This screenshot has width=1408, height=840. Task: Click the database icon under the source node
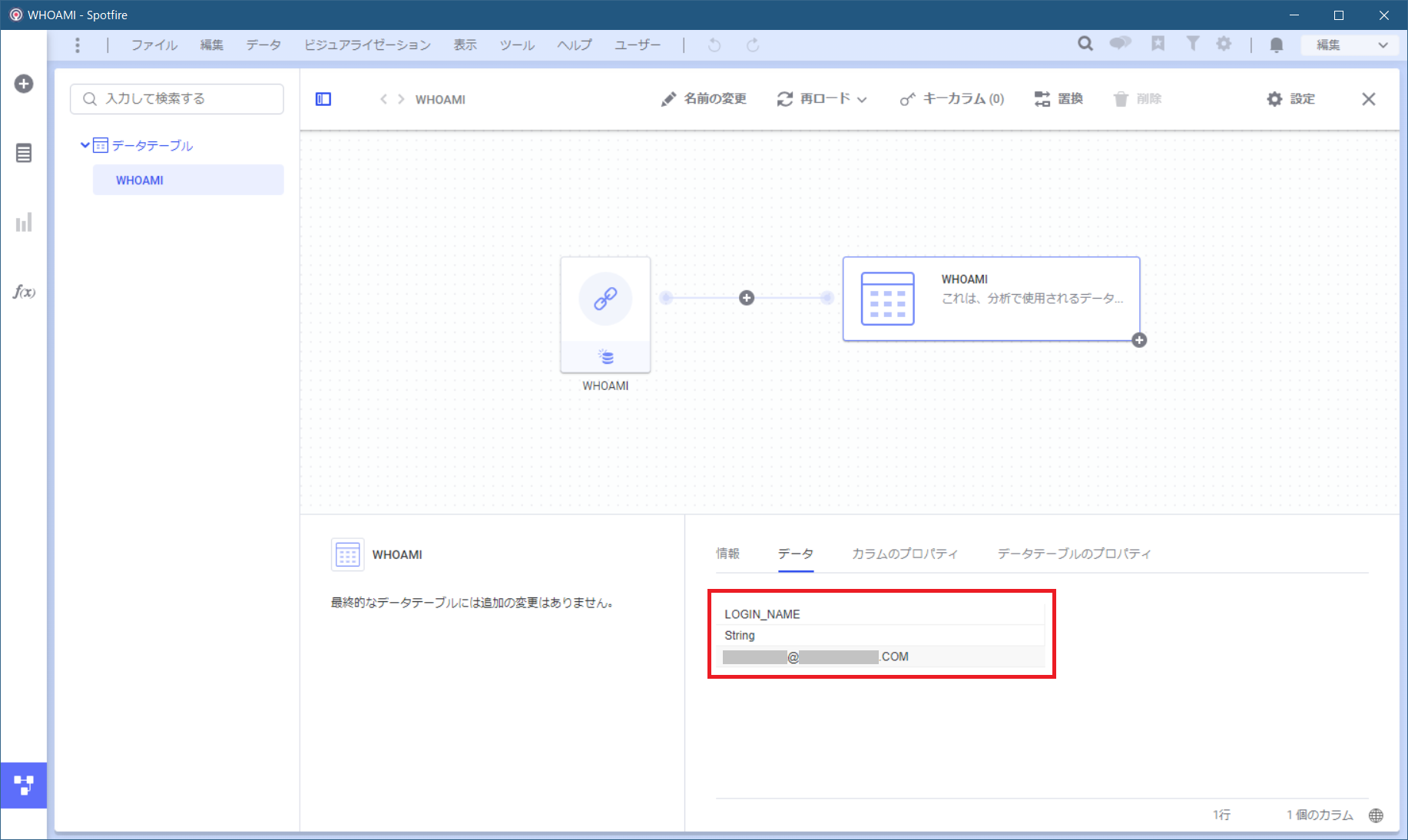605,357
